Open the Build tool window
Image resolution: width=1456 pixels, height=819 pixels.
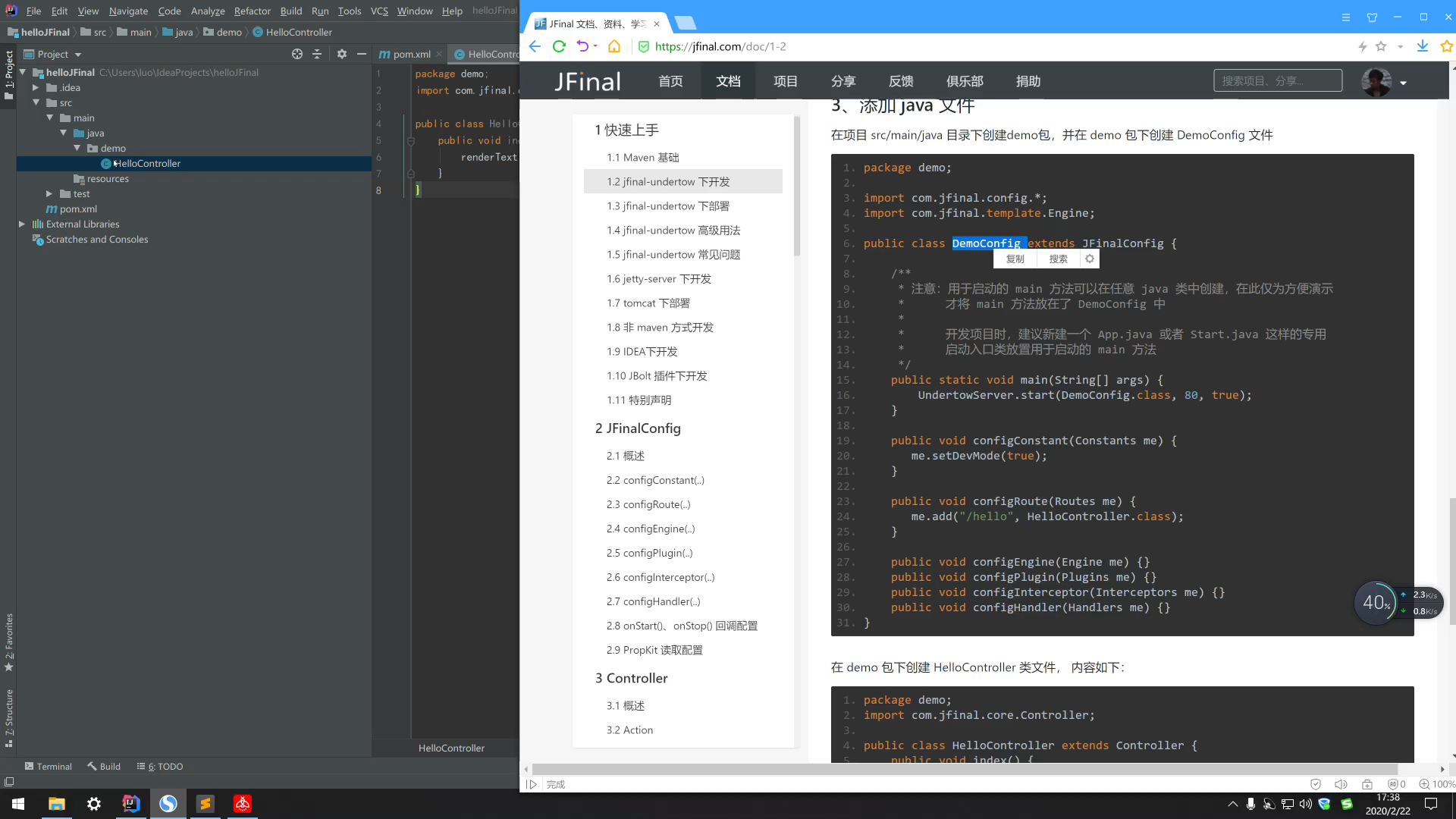(x=104, y=767)
